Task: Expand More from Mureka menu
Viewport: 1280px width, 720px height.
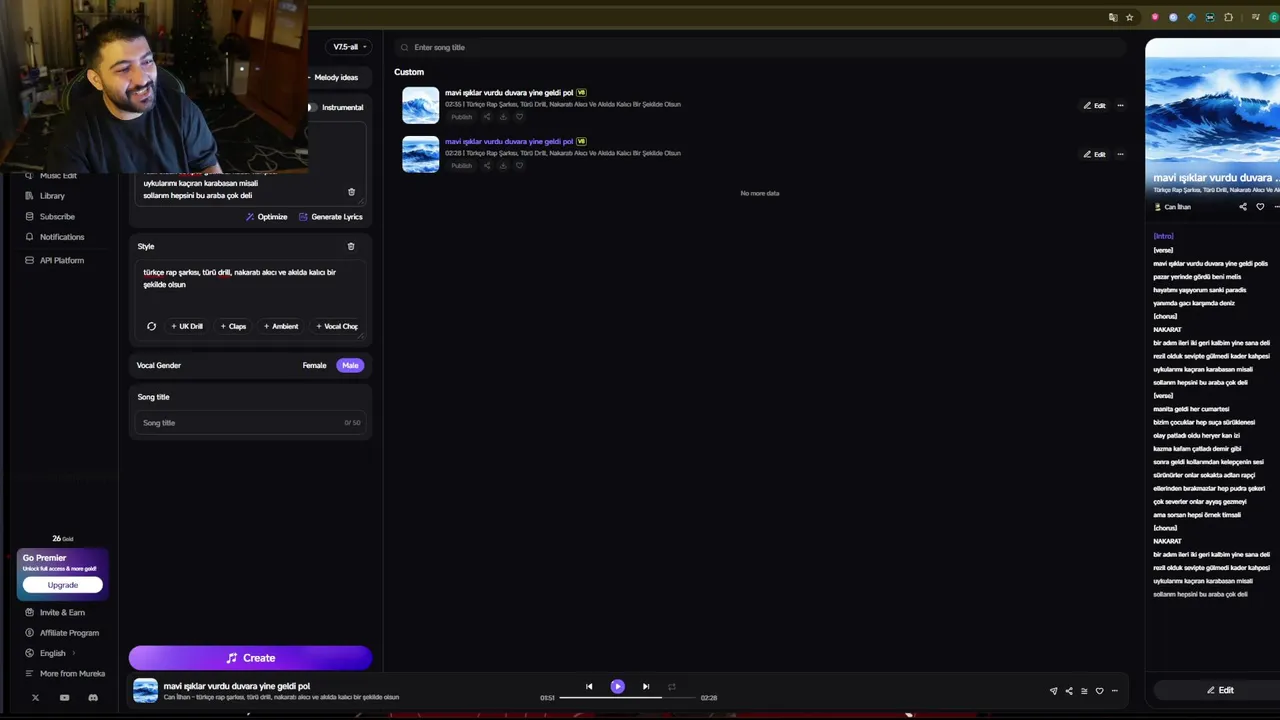Action: coord(65,673)
